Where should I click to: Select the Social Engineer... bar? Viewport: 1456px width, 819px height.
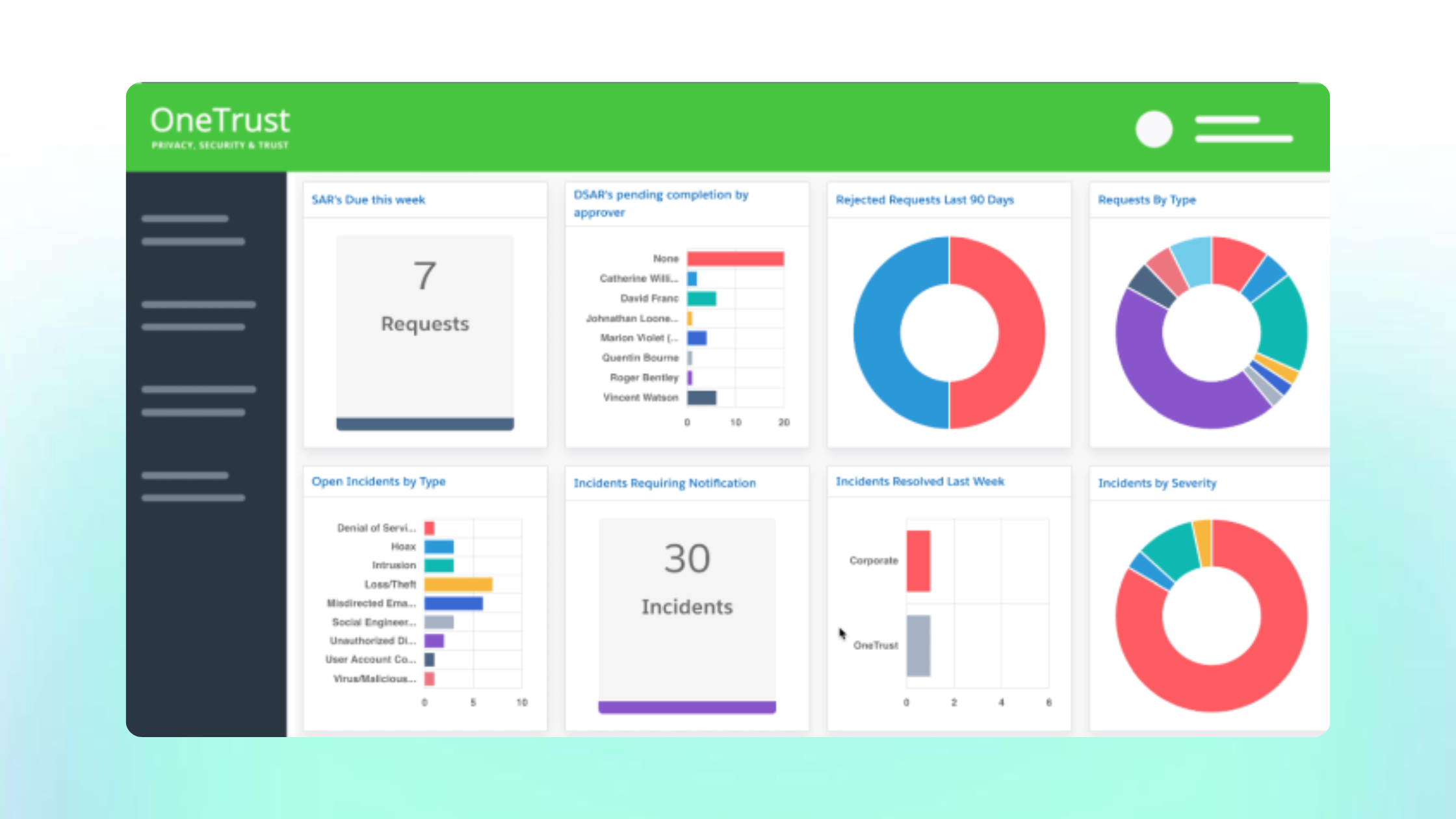(439, 622)
